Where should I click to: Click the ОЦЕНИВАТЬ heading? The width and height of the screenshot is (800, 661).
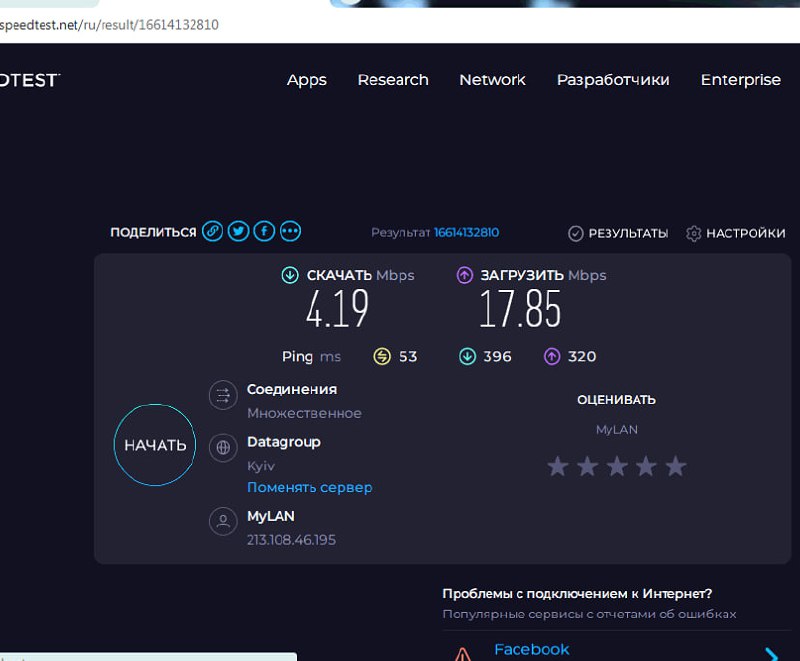616,400
